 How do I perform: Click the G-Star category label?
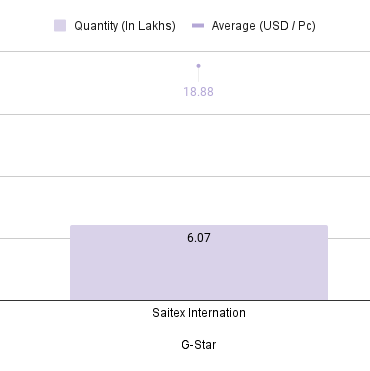199,344
